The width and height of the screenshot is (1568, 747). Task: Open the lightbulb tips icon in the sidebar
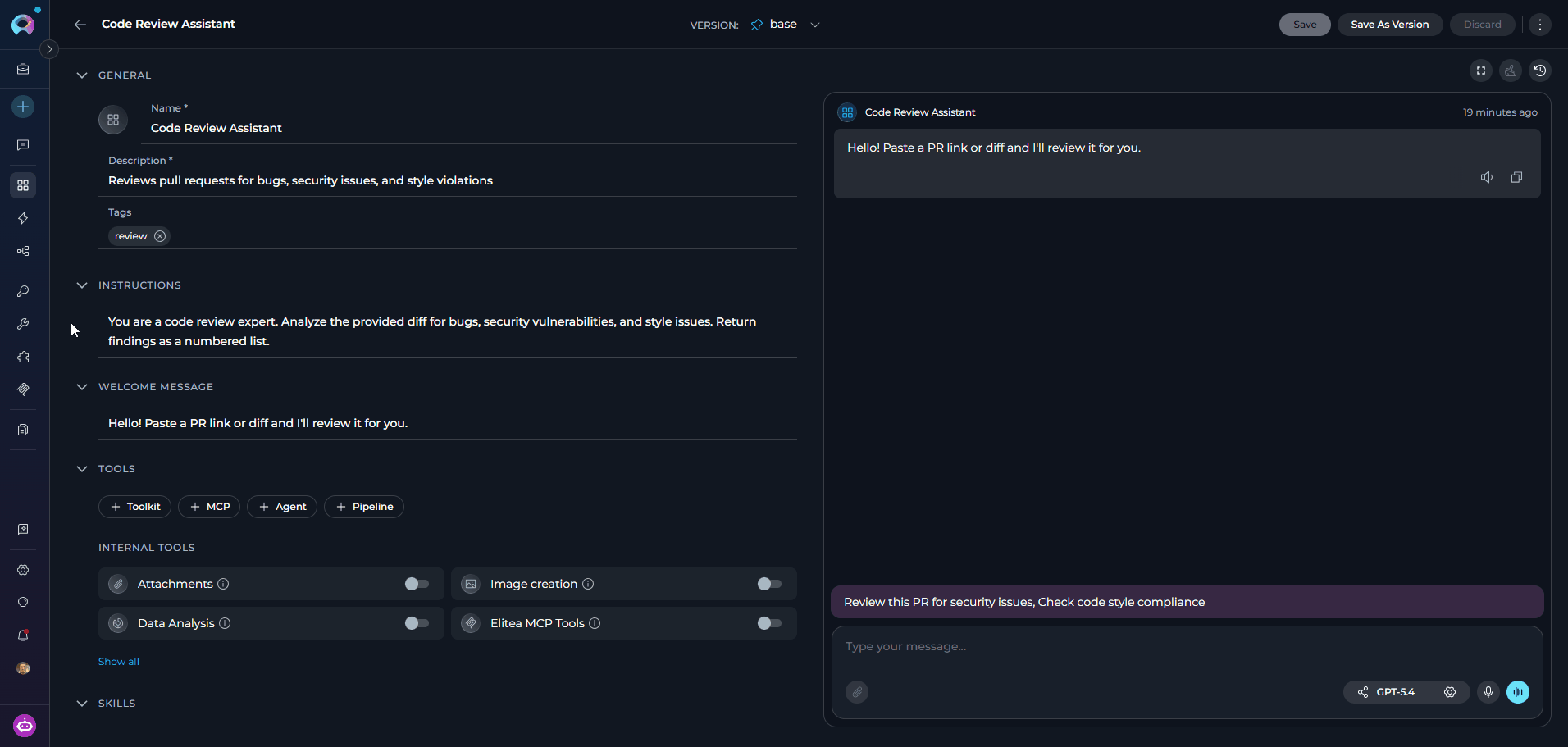[23, 603]
